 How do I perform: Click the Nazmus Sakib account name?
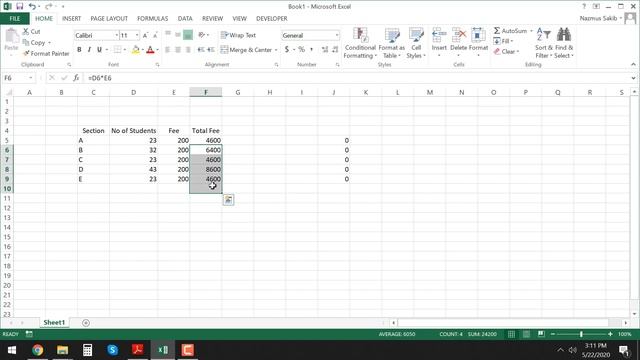tap(598, 18)
